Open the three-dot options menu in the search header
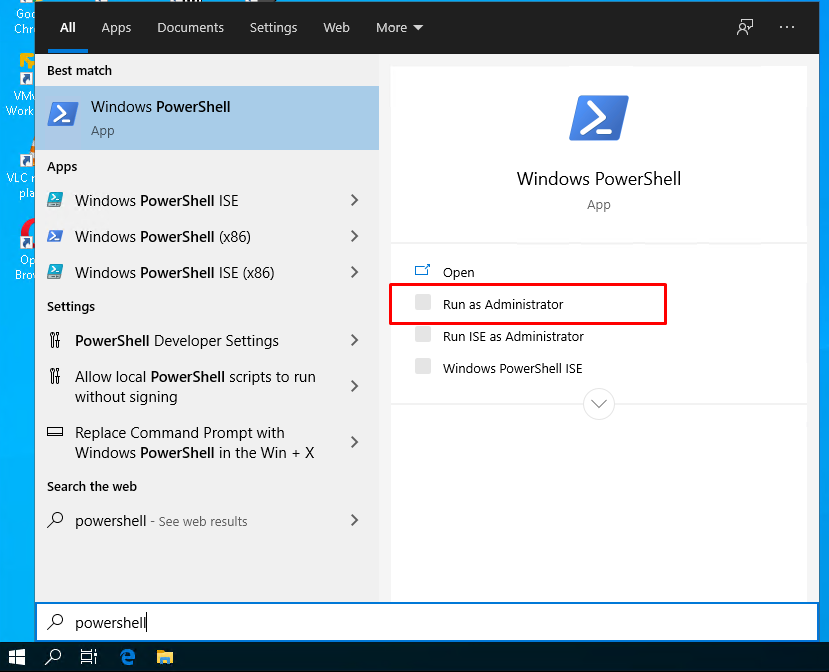The image size is (829, 672). [787, 27]
